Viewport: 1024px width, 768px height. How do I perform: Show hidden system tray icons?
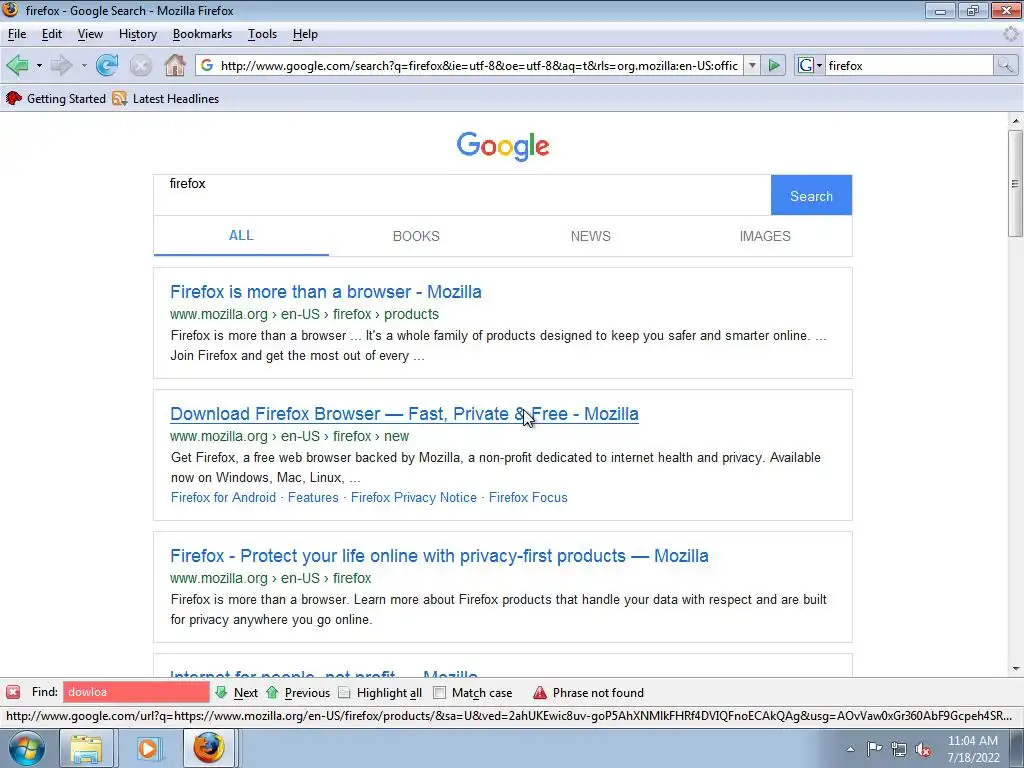click(850, 749)
